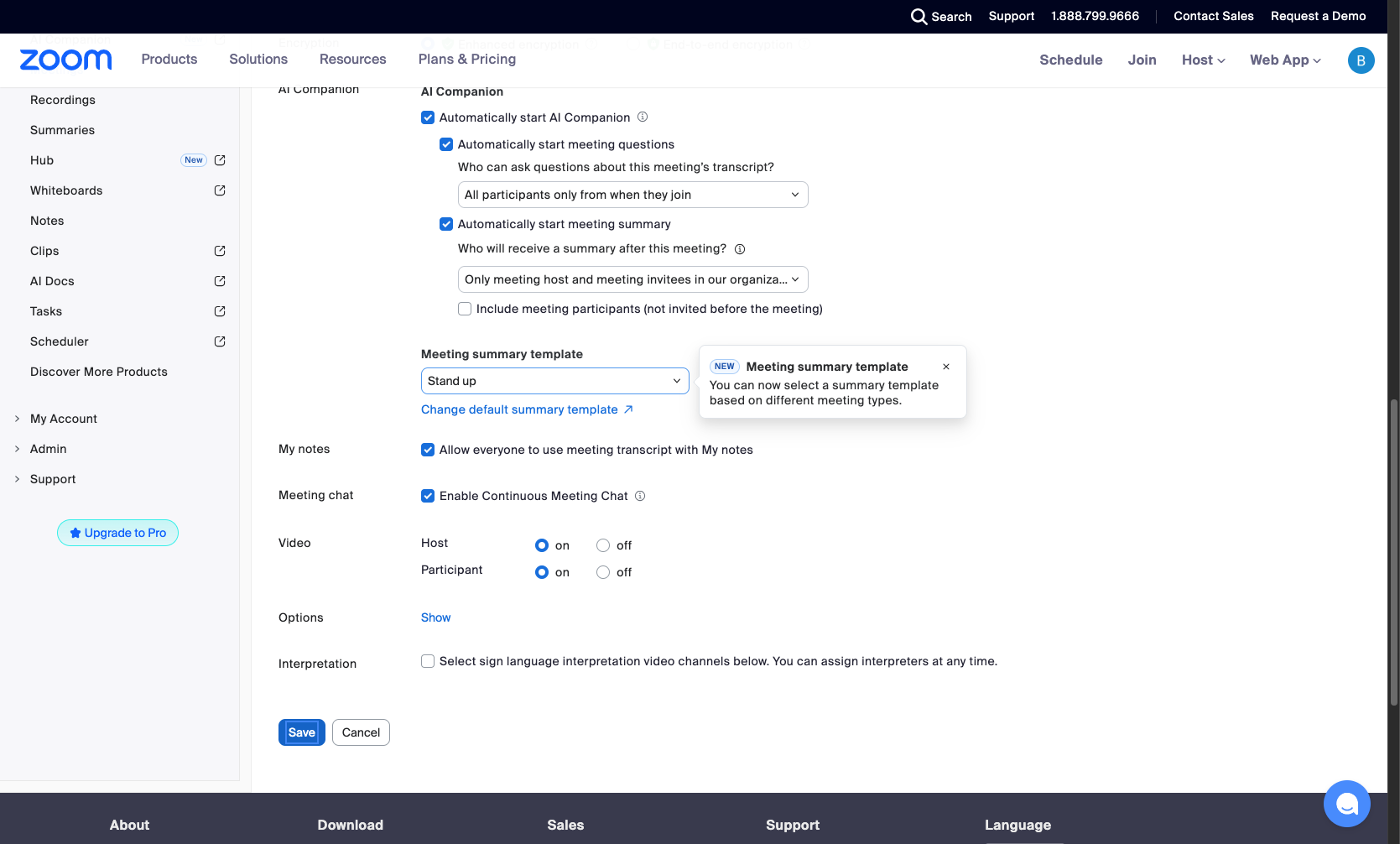1400x844 pixels.
Task: Click Schedule in the header
Action: tap(1071, 60)
